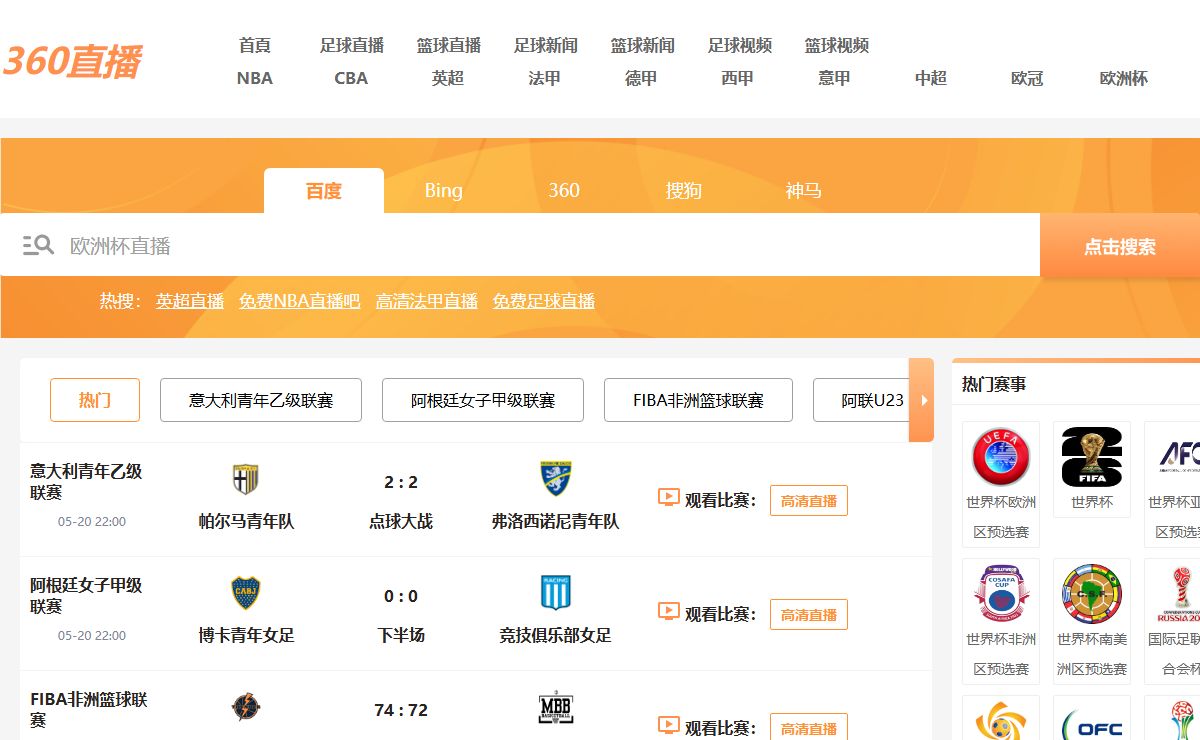Switch to the 搜狗 search tab
1200x740 pixels.
pyautogui.click(x=684, y=190)
